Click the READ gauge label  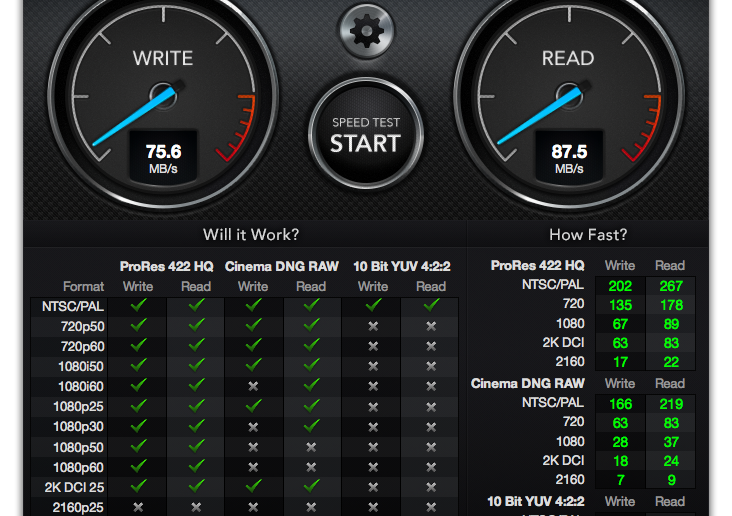(568, 58)
